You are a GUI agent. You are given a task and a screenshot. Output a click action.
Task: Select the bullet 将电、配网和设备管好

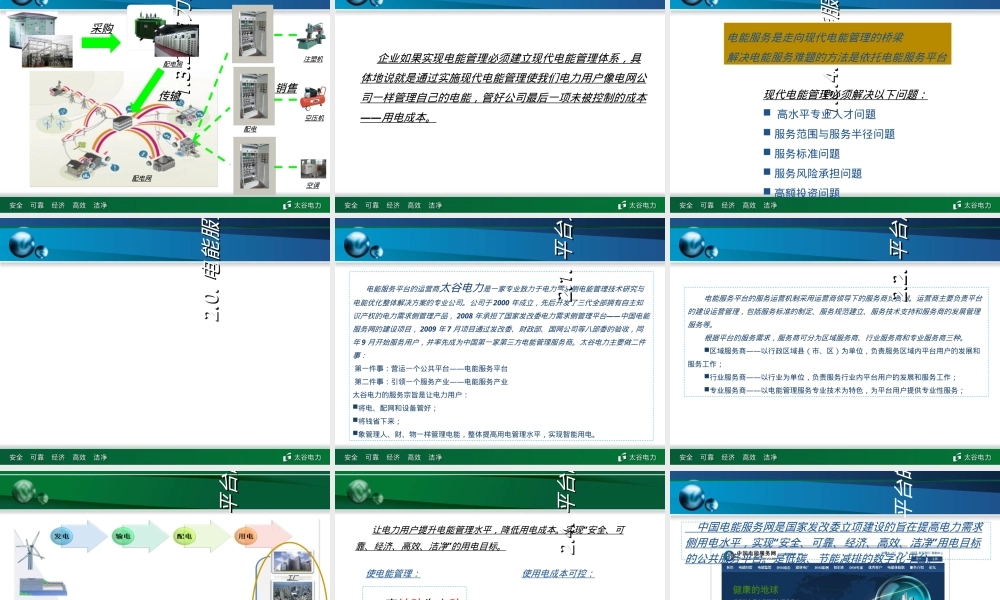395,408
